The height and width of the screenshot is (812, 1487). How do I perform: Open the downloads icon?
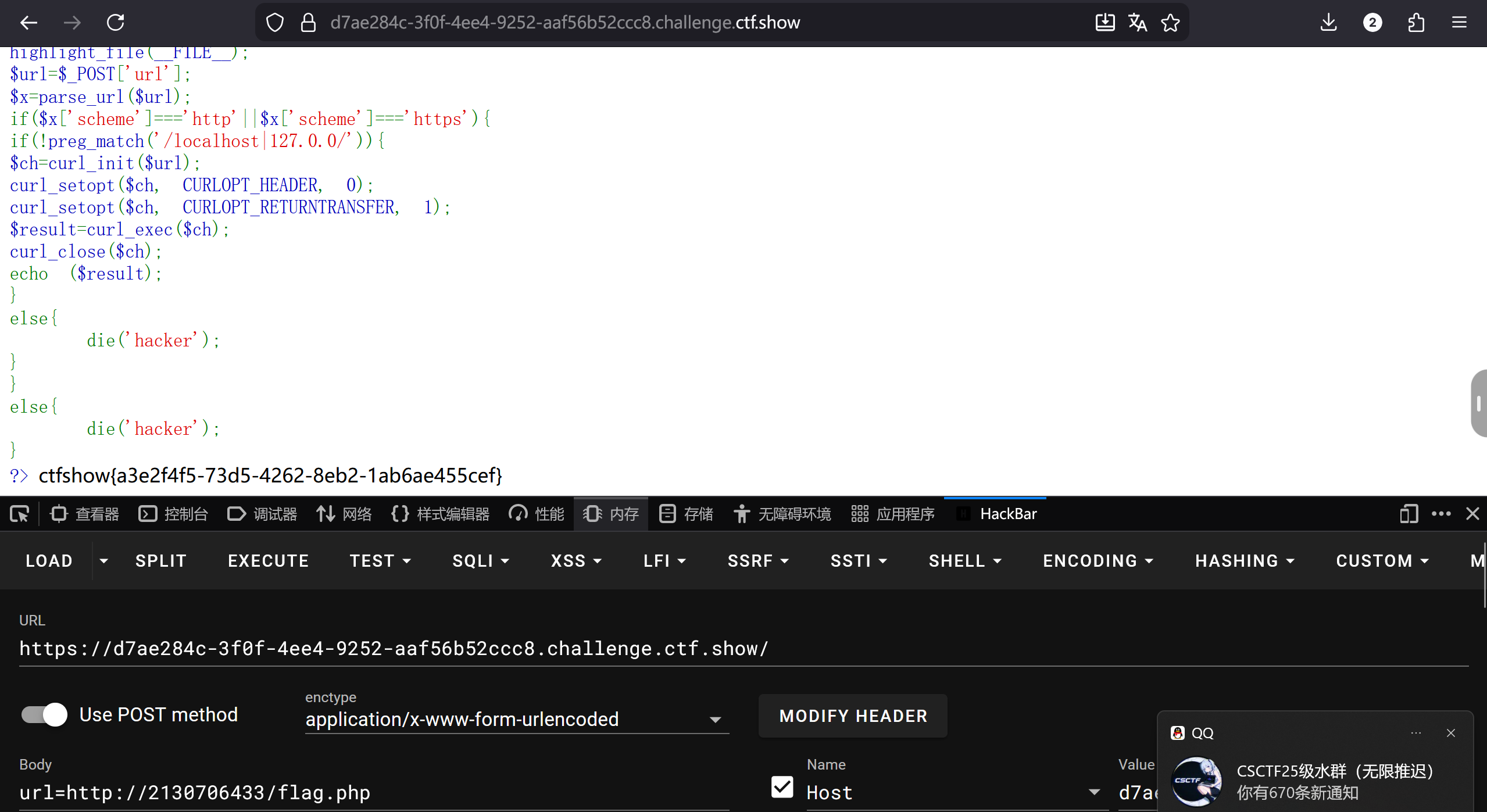[x=1328, y=23]
